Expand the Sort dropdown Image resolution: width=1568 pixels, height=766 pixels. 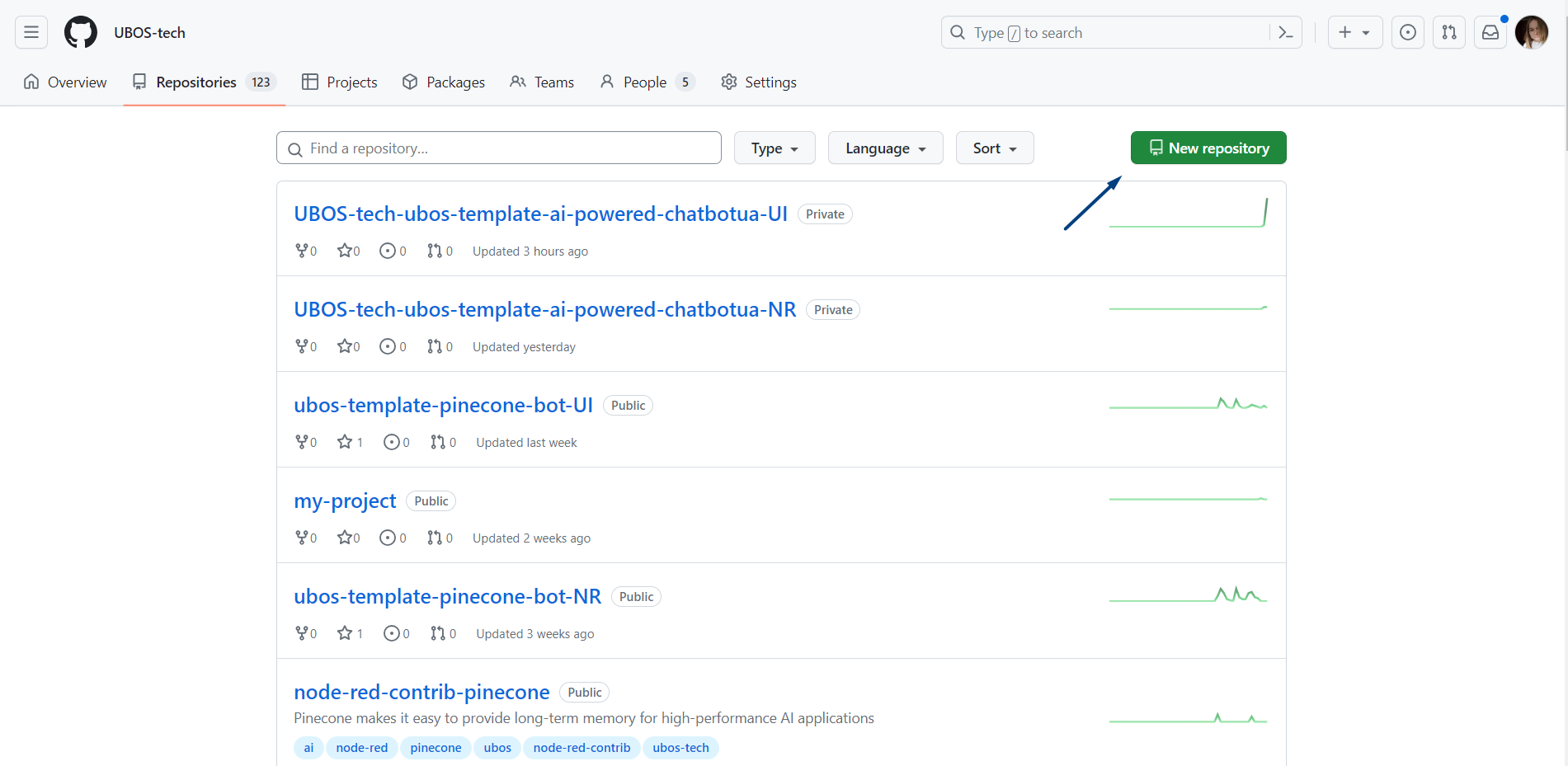(995, 148)
